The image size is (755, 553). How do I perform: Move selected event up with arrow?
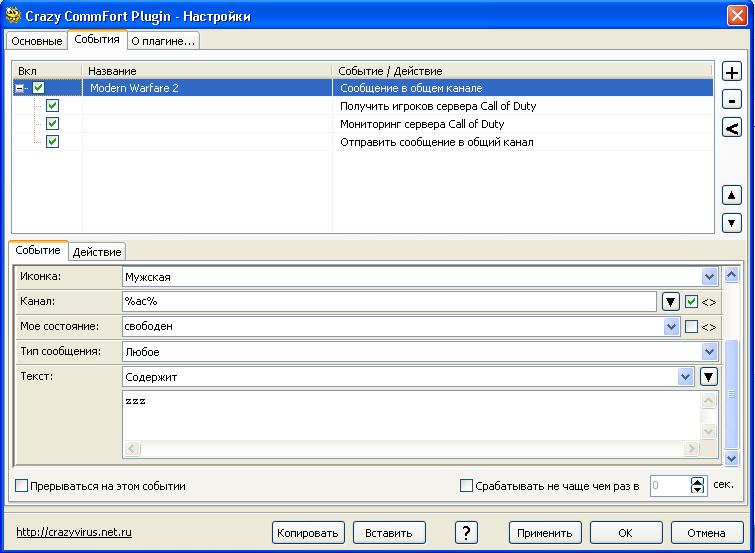click(732, 196)
